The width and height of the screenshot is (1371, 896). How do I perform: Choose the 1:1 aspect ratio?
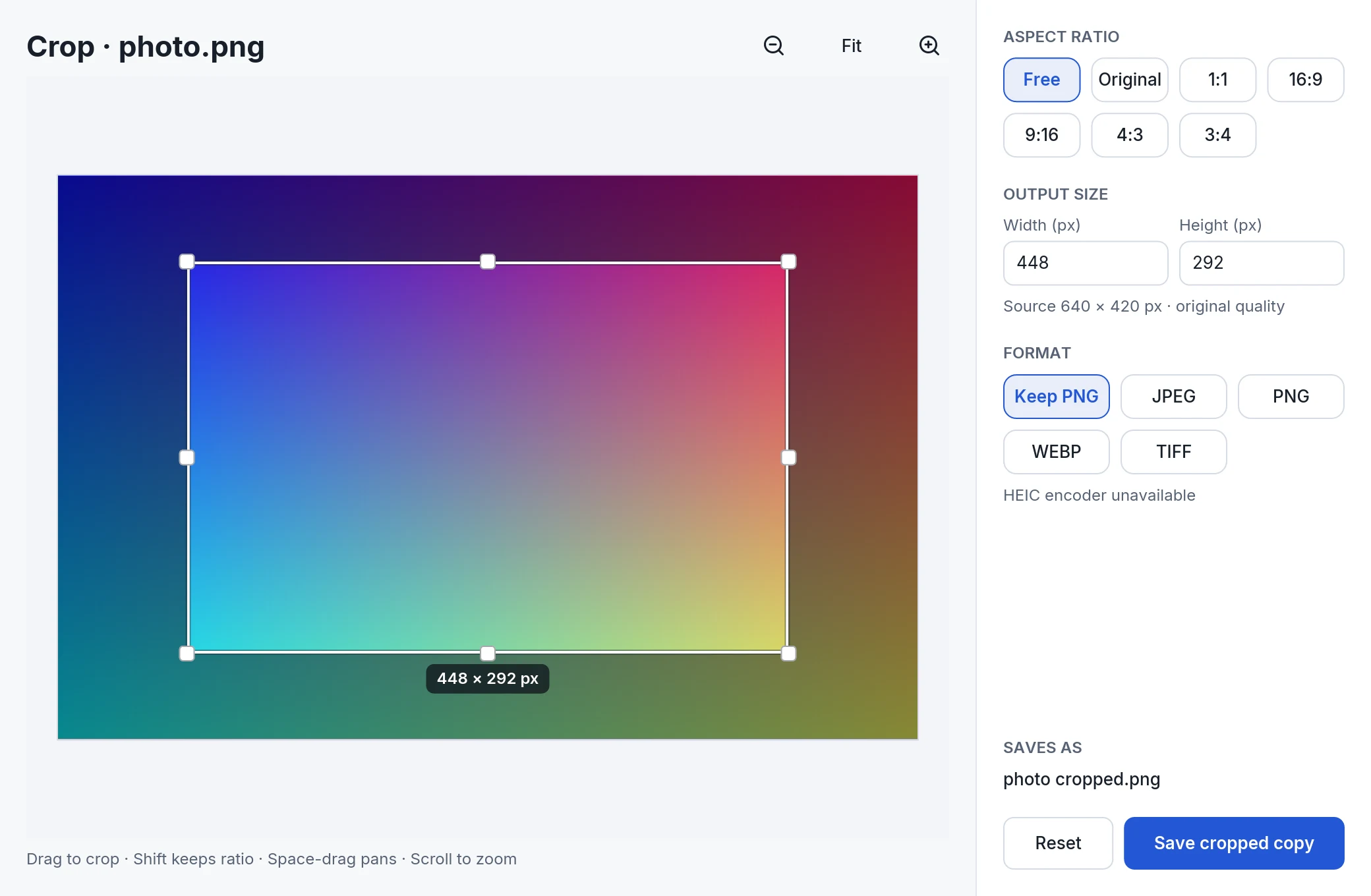(1217, 80)
